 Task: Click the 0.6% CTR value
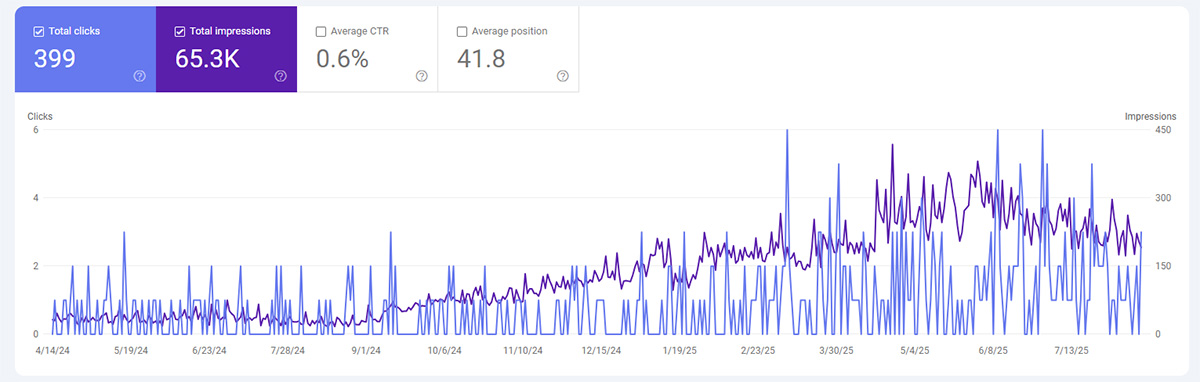tap(343, 59)
